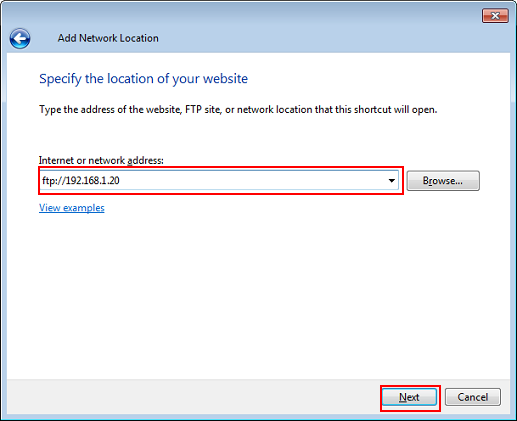
Task: Click the red X in the title bar
Action: (495, 16)
